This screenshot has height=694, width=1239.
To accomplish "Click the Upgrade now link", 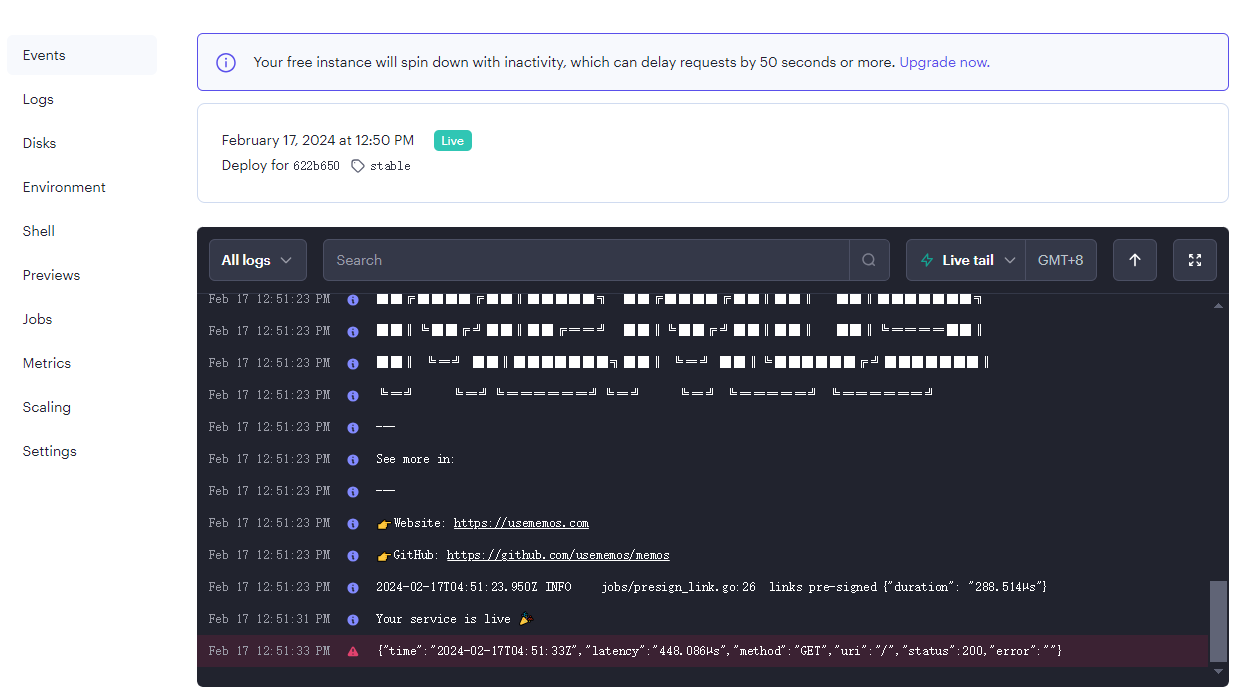I will point(943,62).
